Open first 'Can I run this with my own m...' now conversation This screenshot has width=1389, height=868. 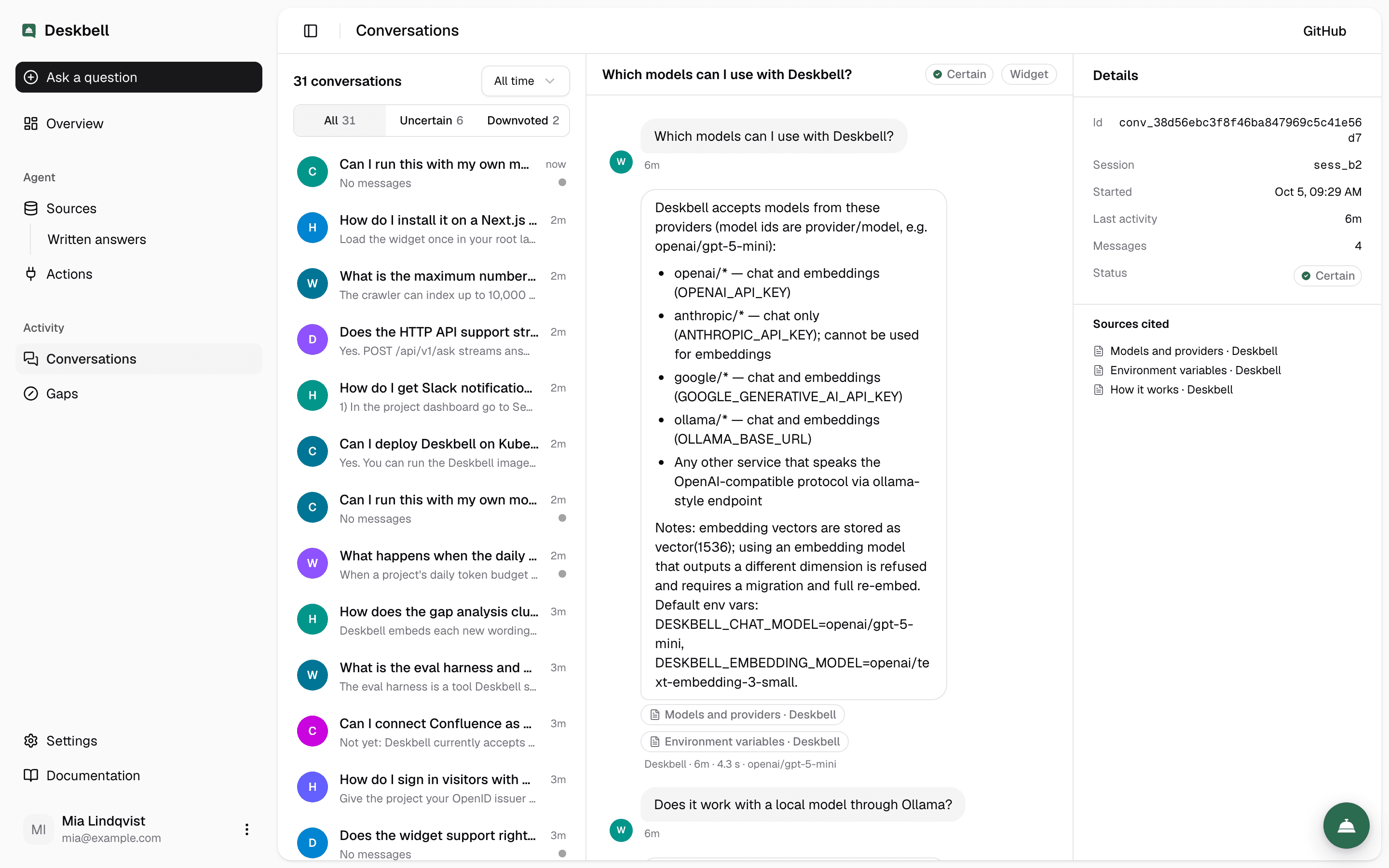(432, 172)
